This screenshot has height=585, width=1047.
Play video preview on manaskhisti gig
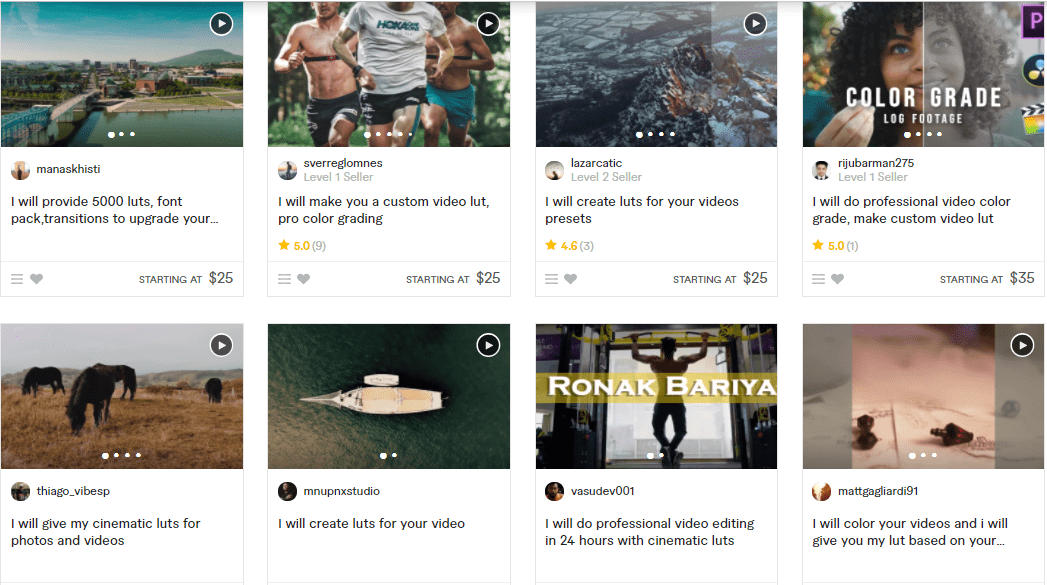221,24
